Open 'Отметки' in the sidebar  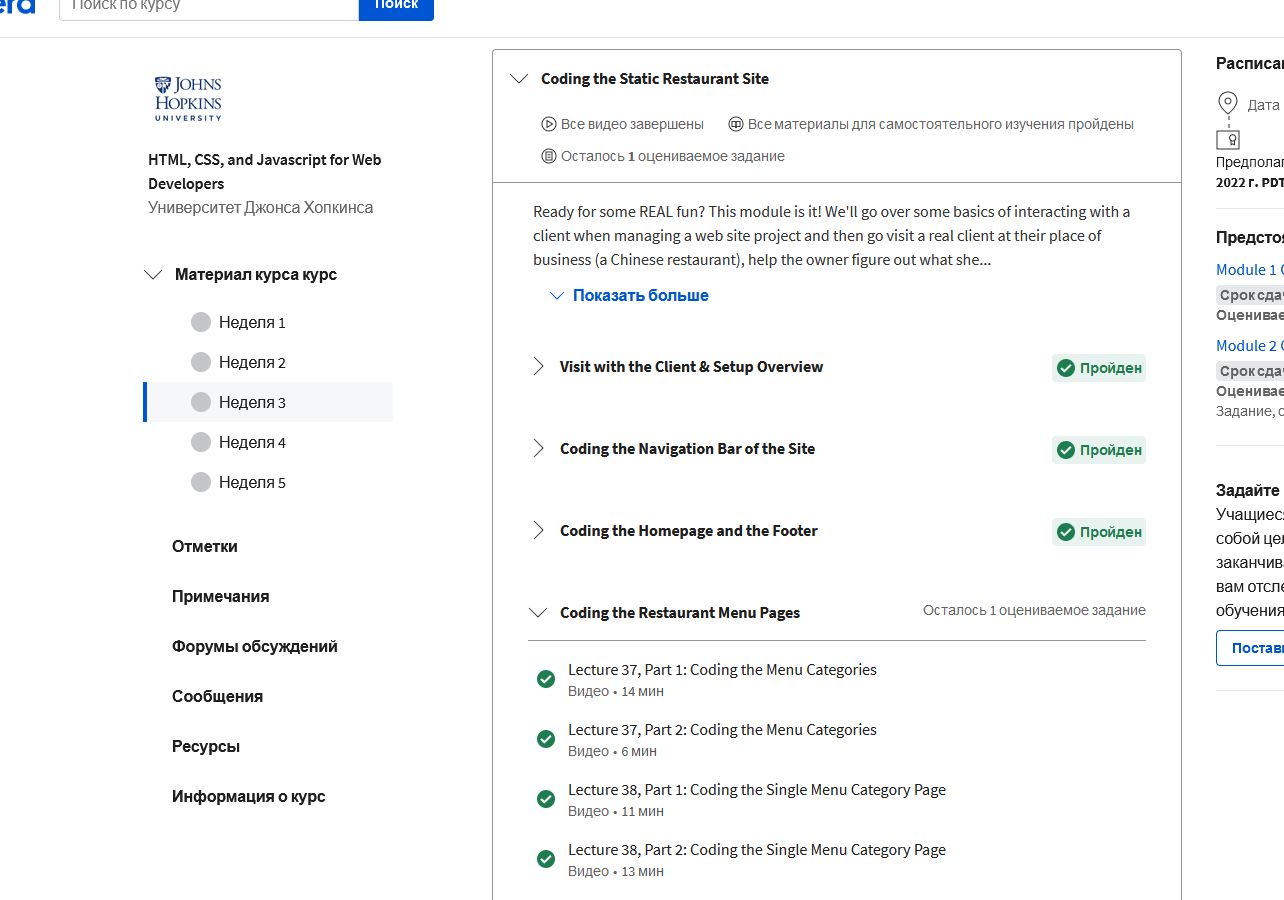click(x=205, y=546)
